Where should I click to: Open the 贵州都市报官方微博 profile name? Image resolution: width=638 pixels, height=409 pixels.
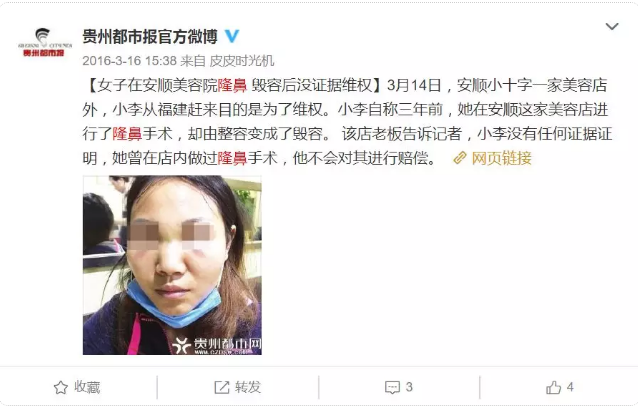pos(150,37)
